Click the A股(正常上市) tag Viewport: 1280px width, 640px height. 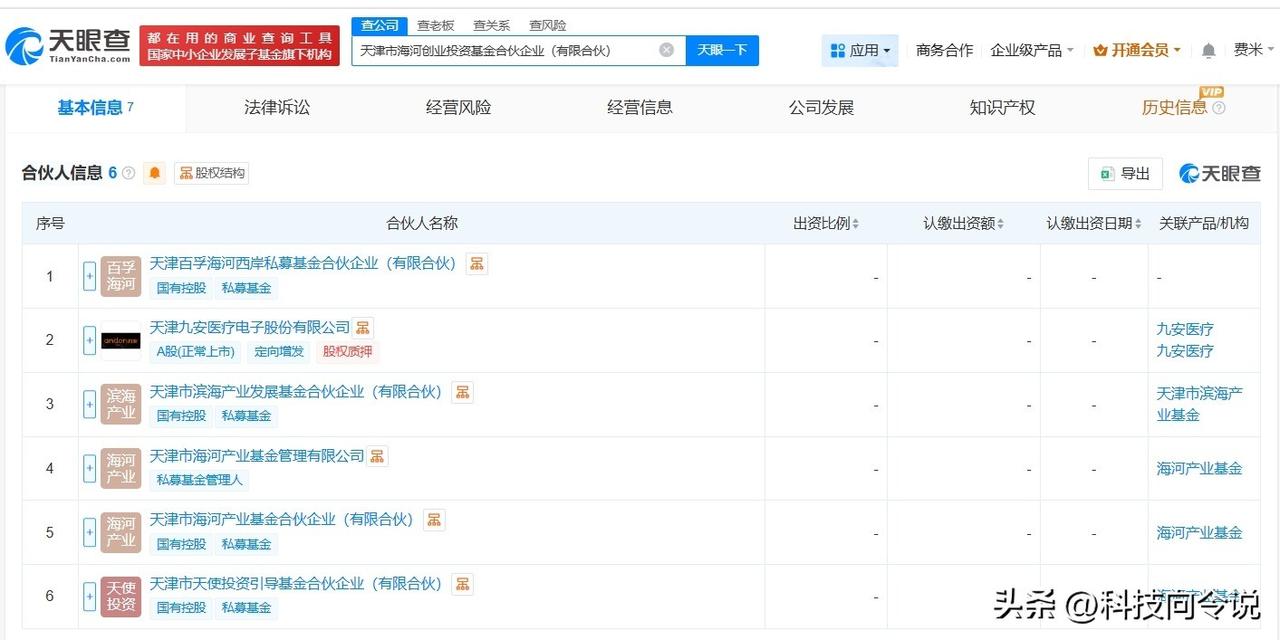click(195, 352)
